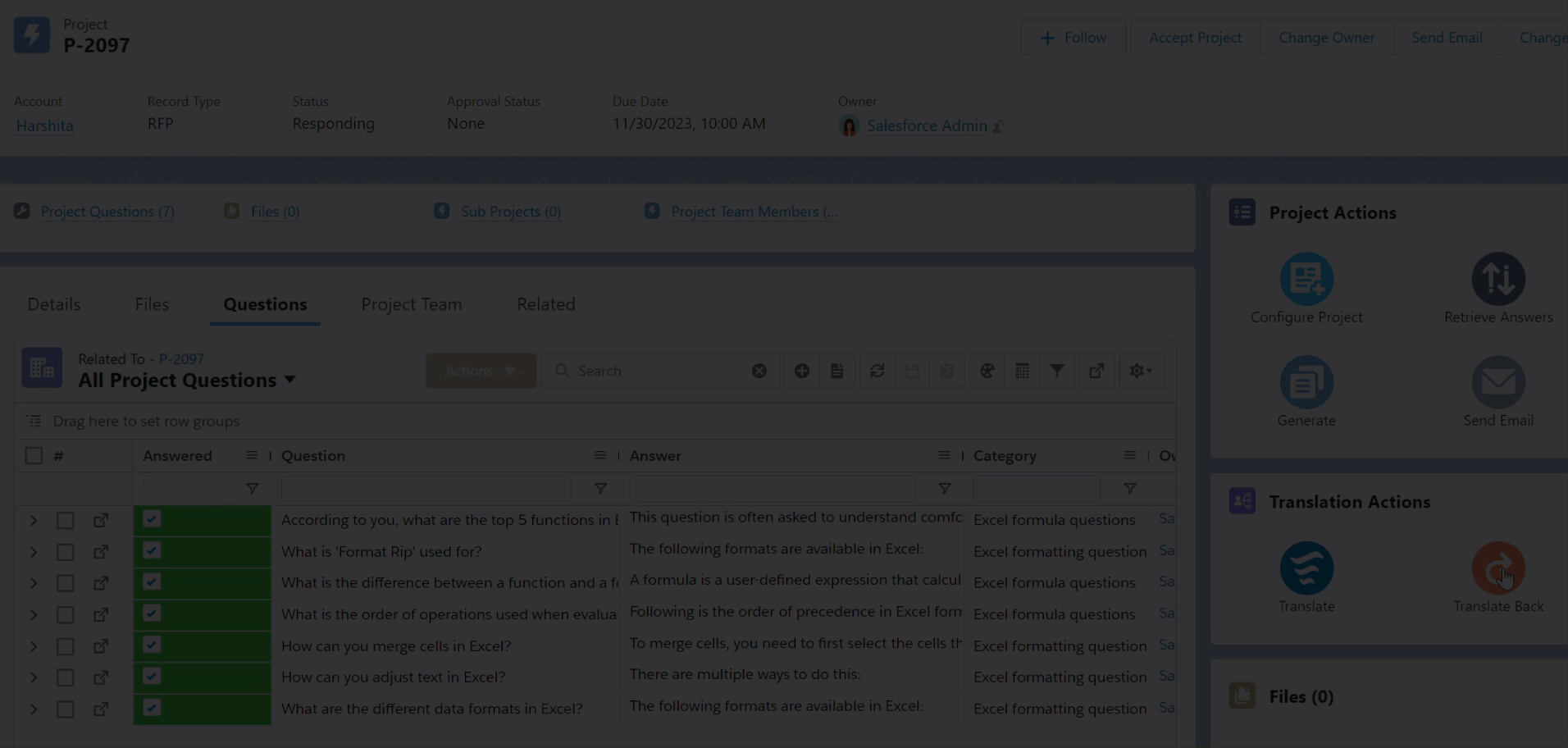Refresh the project questions grid
This screenshot has height=748, width=1568.
pos(877,371)
